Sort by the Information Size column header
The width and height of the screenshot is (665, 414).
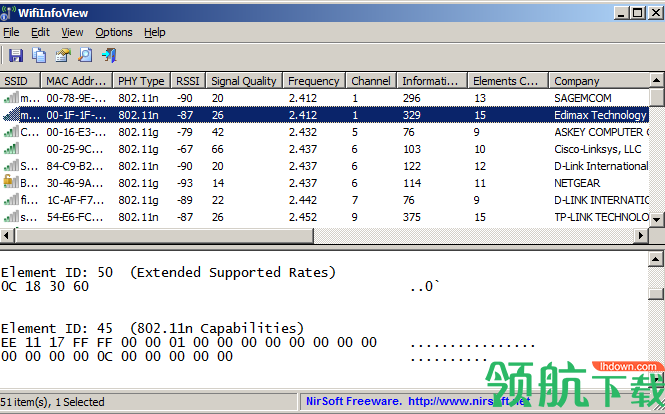(x=432, y=81)
